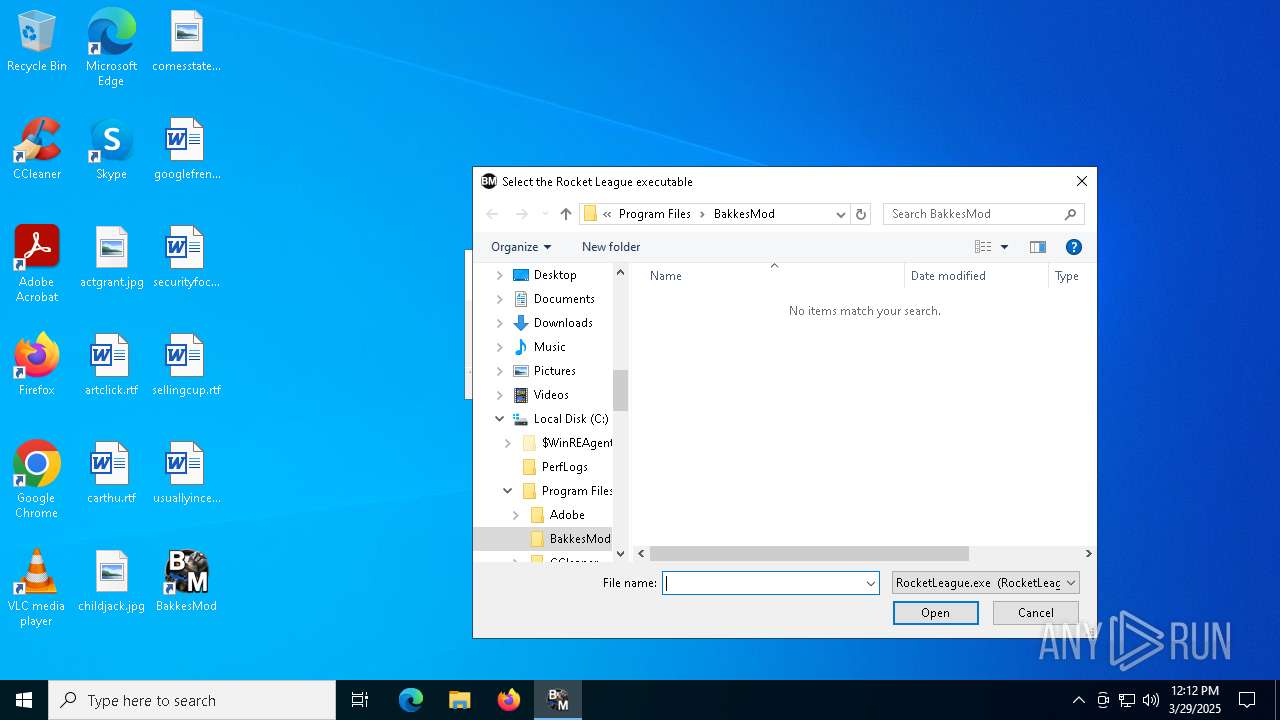Click the File name input field

763,583
